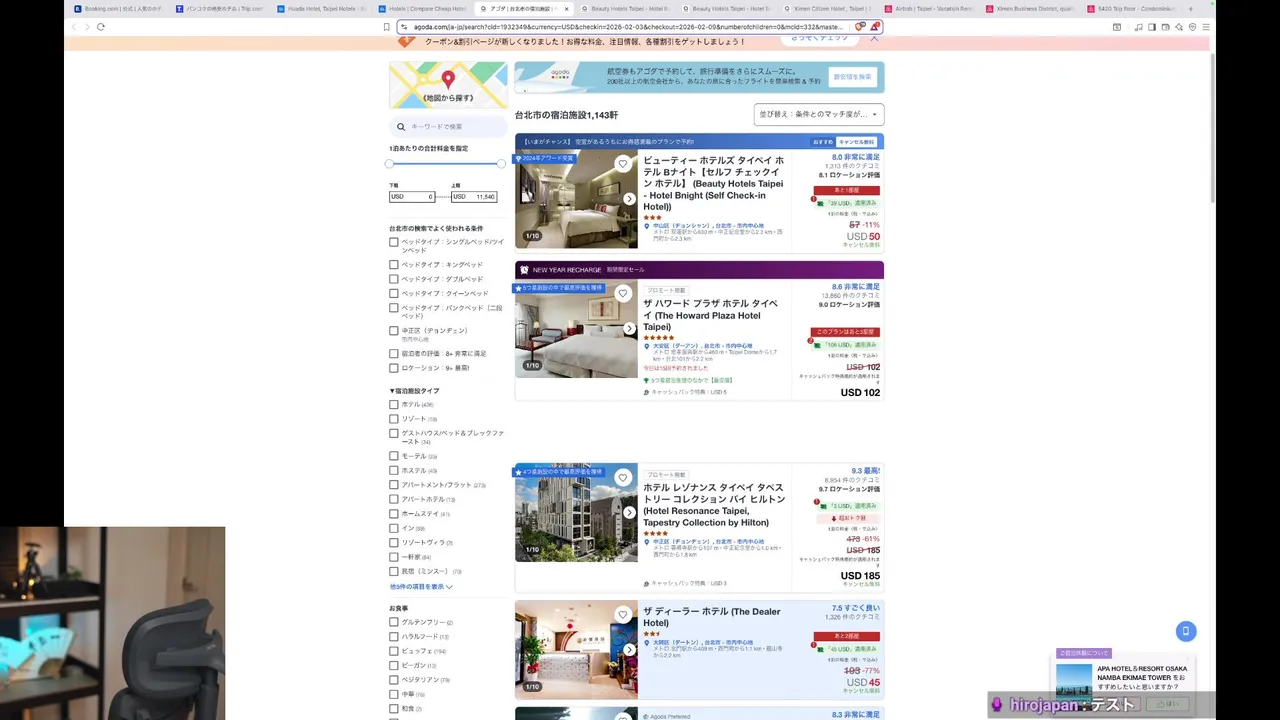The width and height of the screenshot is (1280, 720).
Task: Click heart icon on The Dealer Hotel
Action: click(x=623, y=615)
